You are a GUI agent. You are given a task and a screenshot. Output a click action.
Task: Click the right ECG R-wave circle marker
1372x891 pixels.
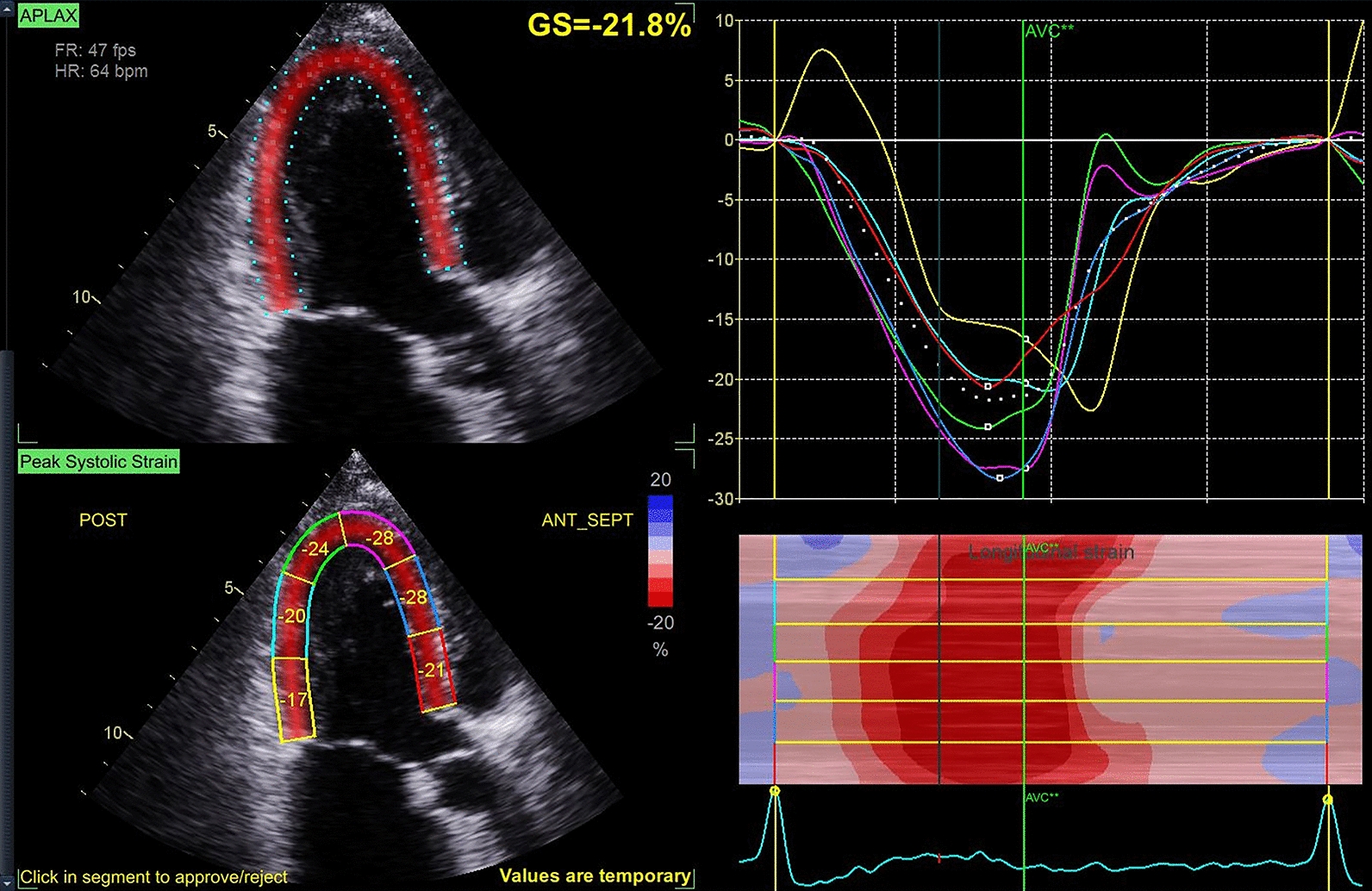point(1328,800)
